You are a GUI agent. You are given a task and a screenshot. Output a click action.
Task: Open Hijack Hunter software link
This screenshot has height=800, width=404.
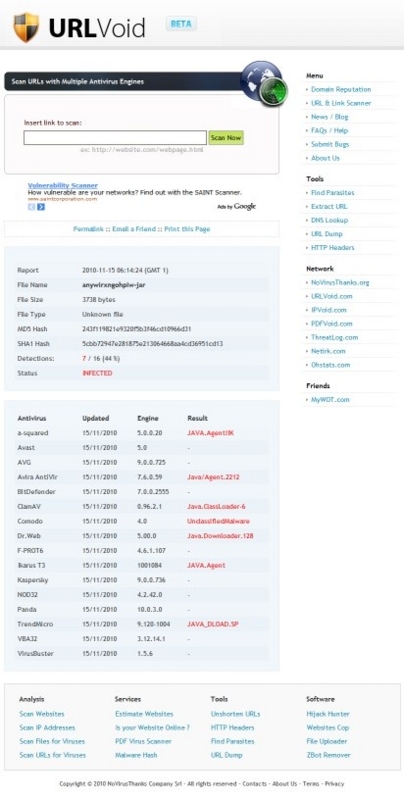(328, 714)
